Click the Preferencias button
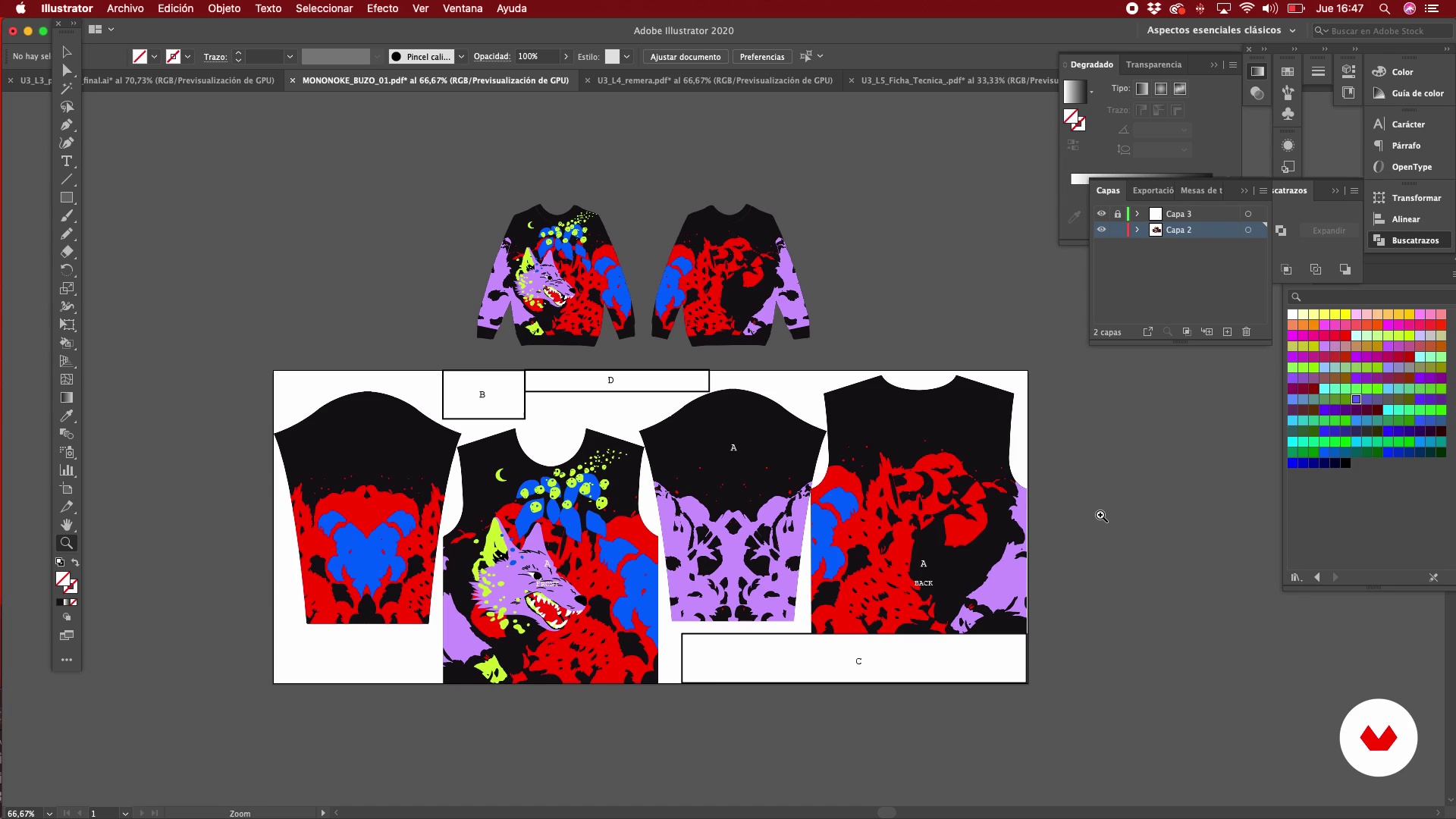The height and width of the screenshot is (819, 1456). point(762,57)
